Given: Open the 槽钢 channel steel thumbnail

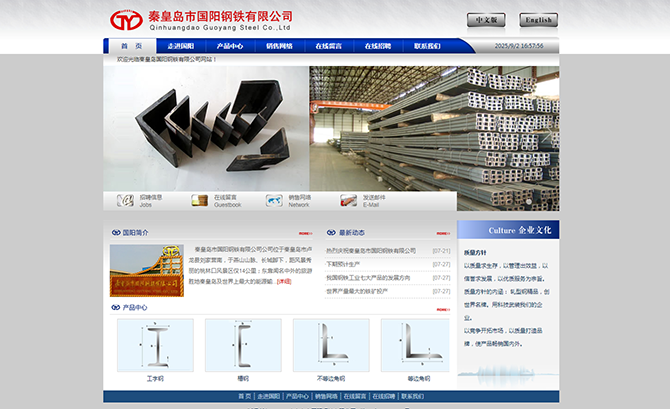Looking at the screenshot, I should (243, 346).
